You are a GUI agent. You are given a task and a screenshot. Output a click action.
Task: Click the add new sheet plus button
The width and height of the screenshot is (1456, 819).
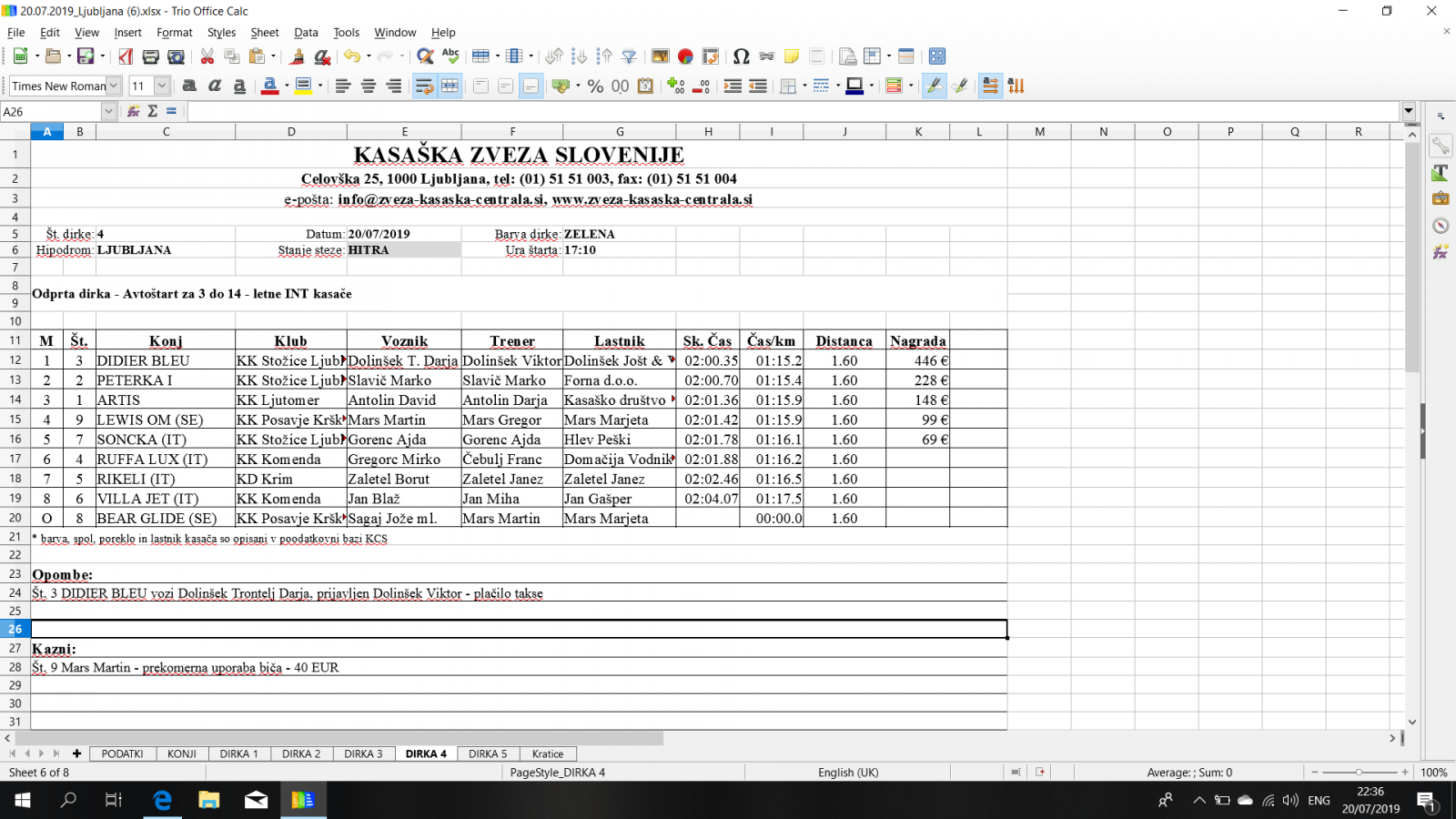(76, 753)
